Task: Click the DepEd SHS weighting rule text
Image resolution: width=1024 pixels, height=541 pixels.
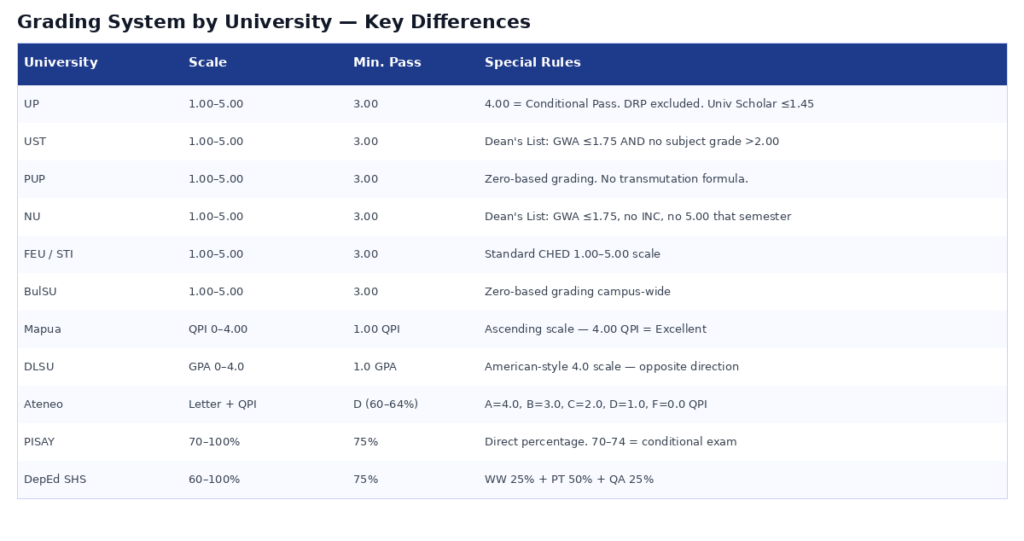Action: click(569, 480)
